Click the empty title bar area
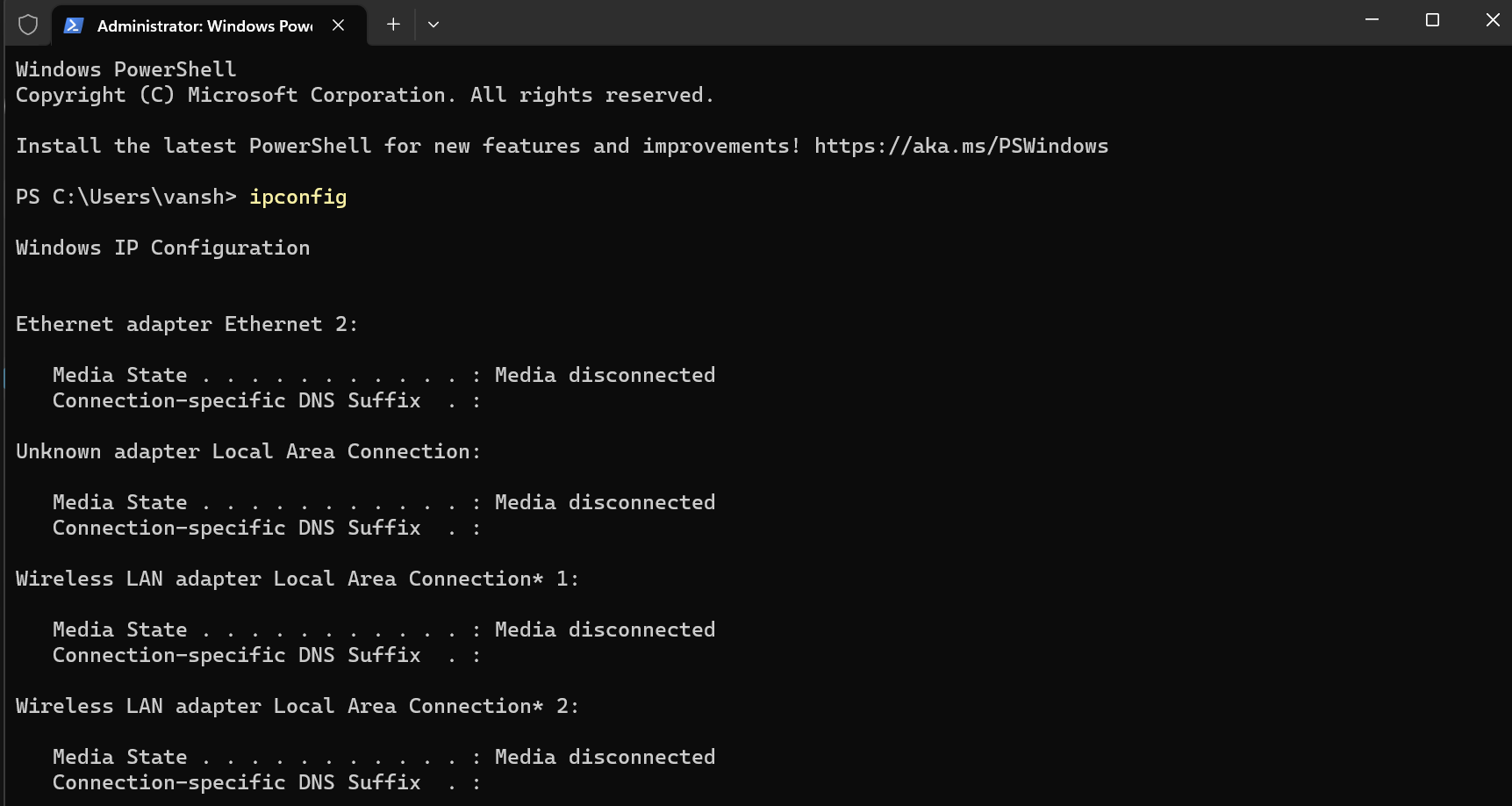 pos(878,23)
